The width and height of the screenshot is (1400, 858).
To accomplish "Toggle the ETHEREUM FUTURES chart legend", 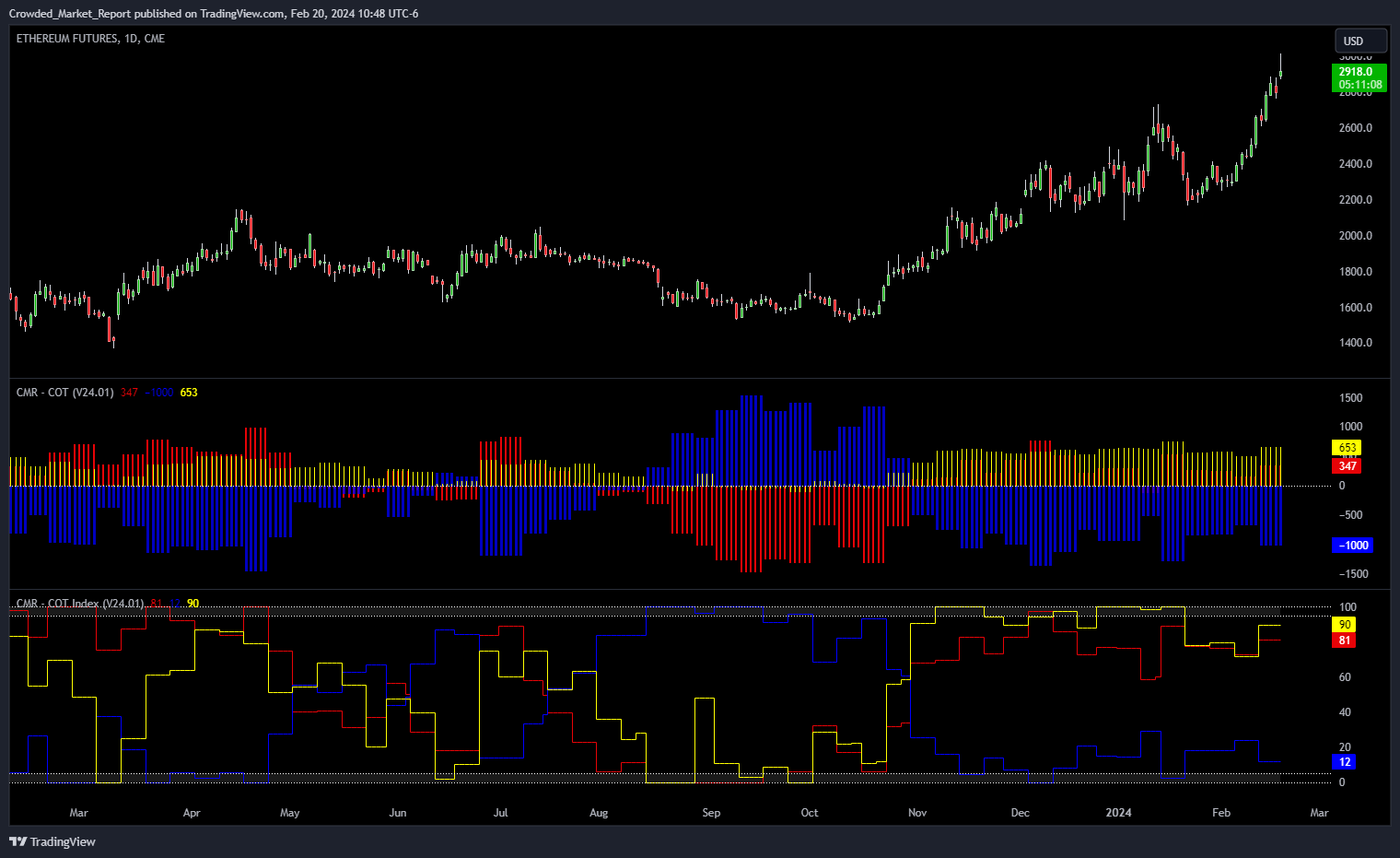I will point(89,39).
